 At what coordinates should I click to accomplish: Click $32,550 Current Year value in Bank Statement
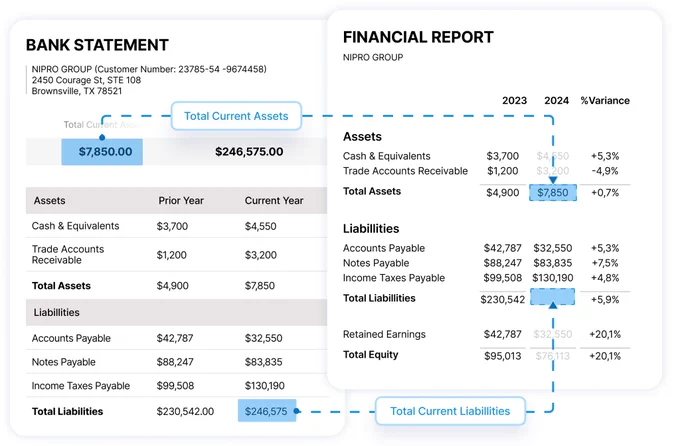pos(263,338)
